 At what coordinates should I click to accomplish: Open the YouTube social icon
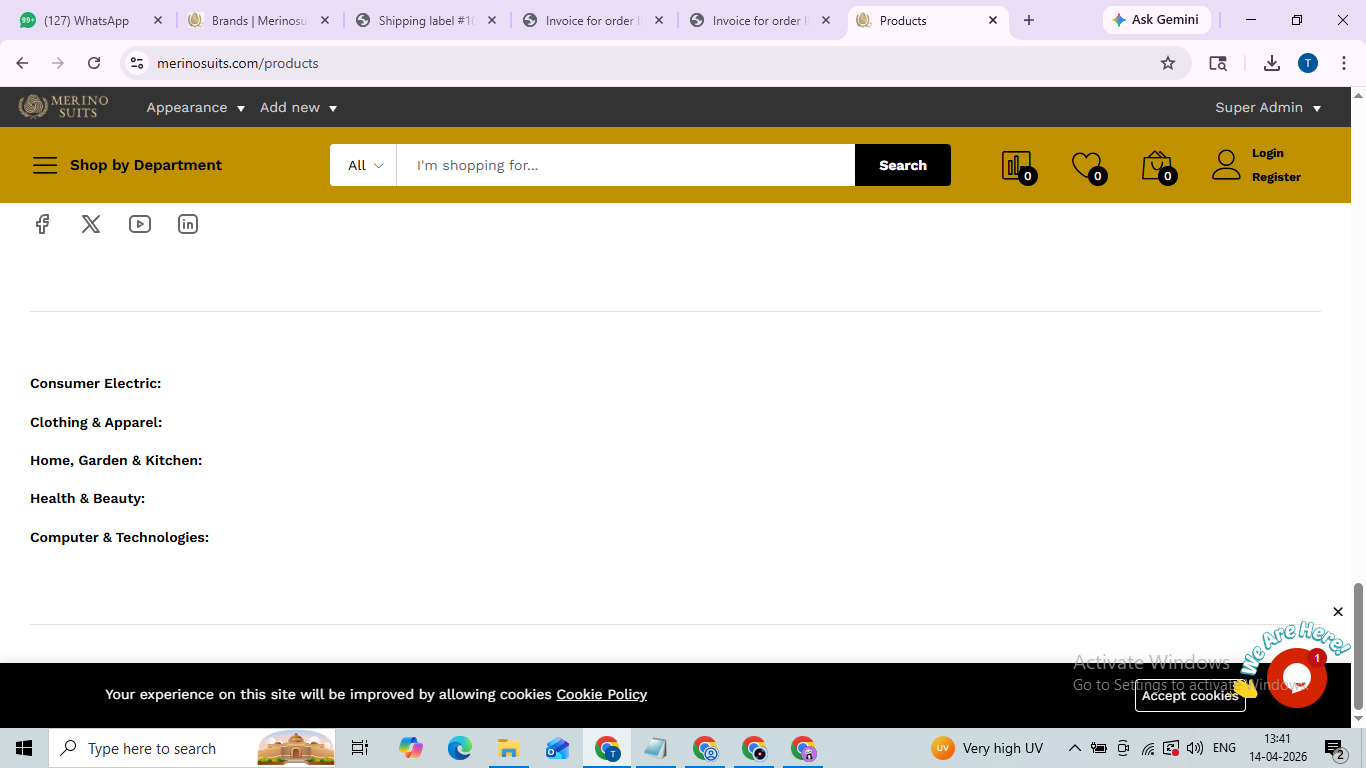[140, 224]
